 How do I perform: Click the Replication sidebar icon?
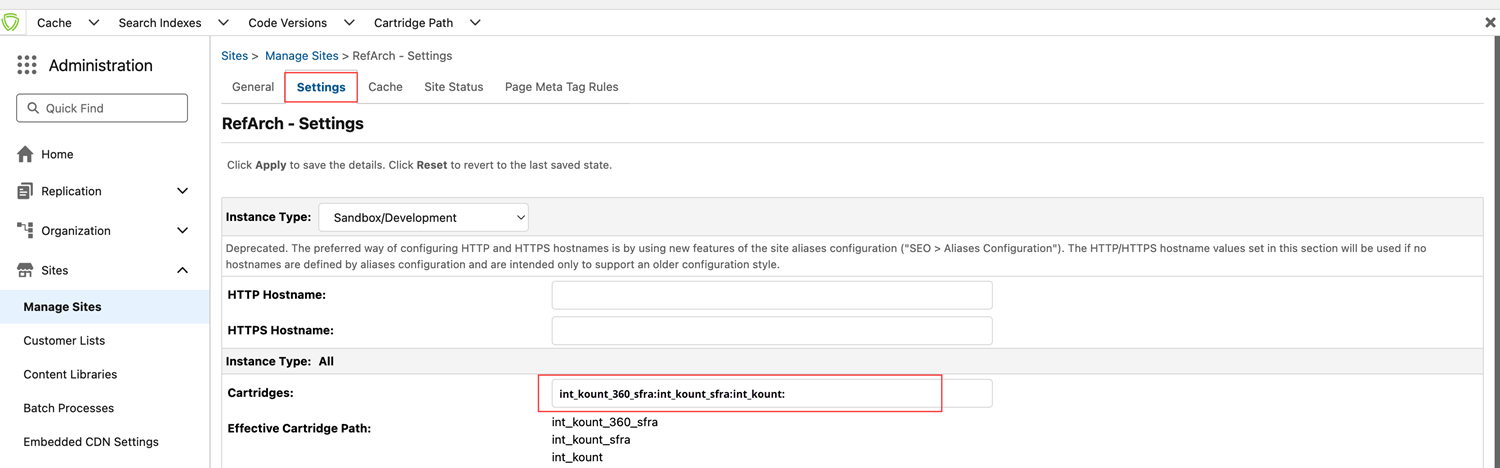[x=26, y=191]
